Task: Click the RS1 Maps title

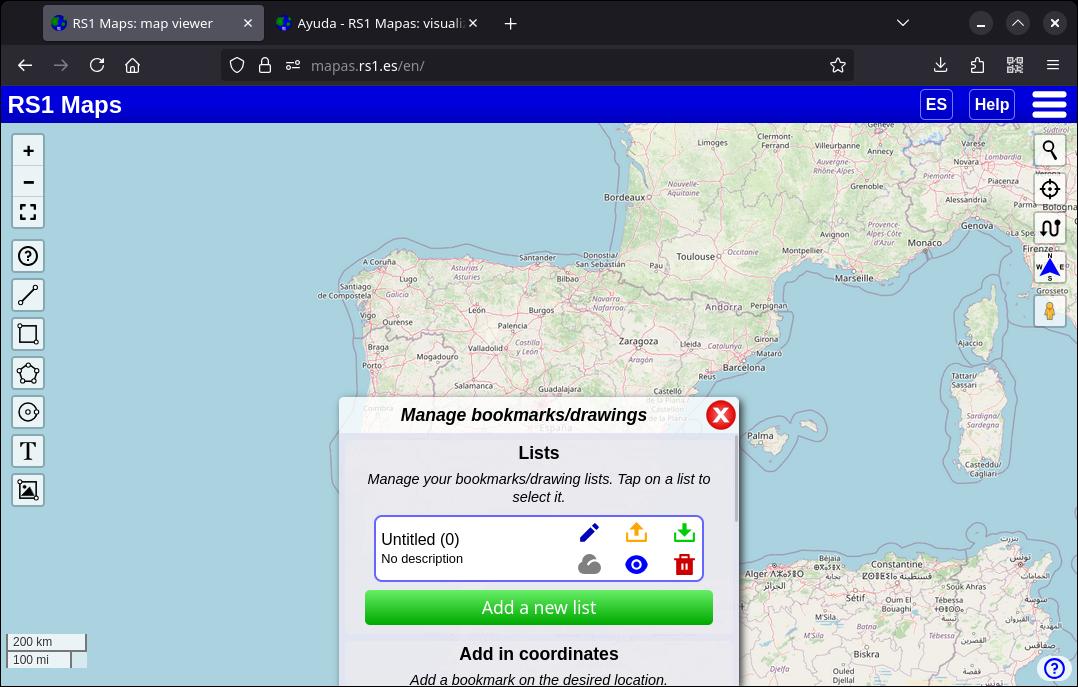Action: (65, 105)
